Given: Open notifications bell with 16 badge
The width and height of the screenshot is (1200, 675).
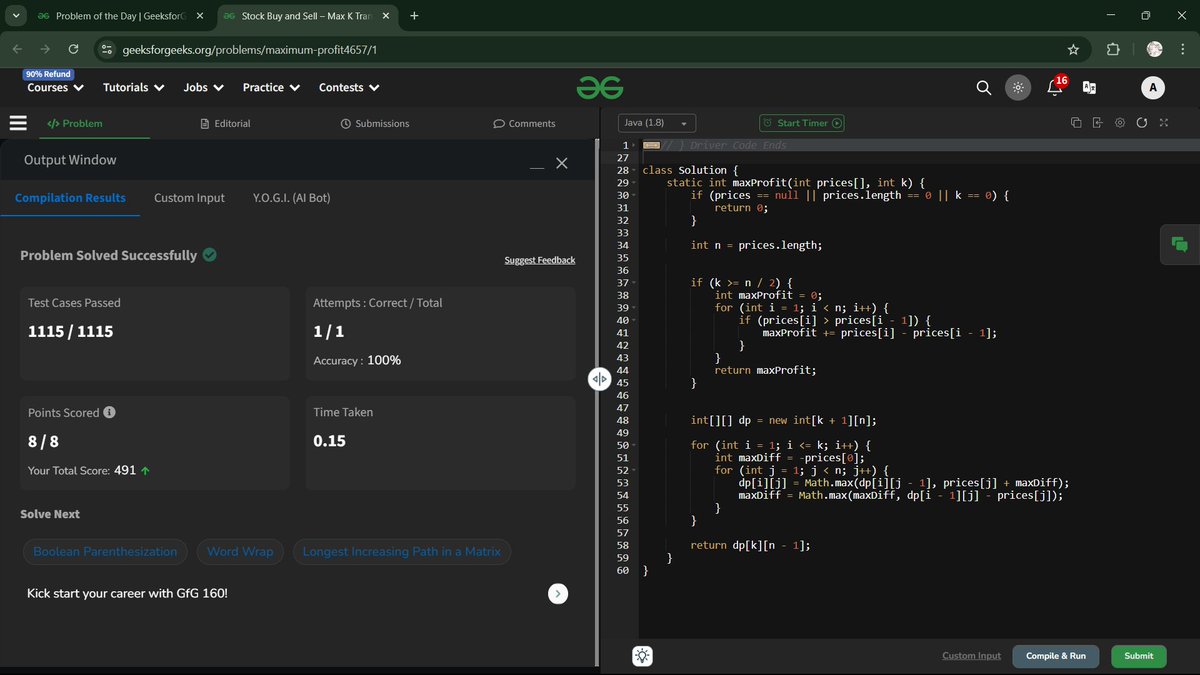Looking at the screenshot, I should pos(1054,87).
